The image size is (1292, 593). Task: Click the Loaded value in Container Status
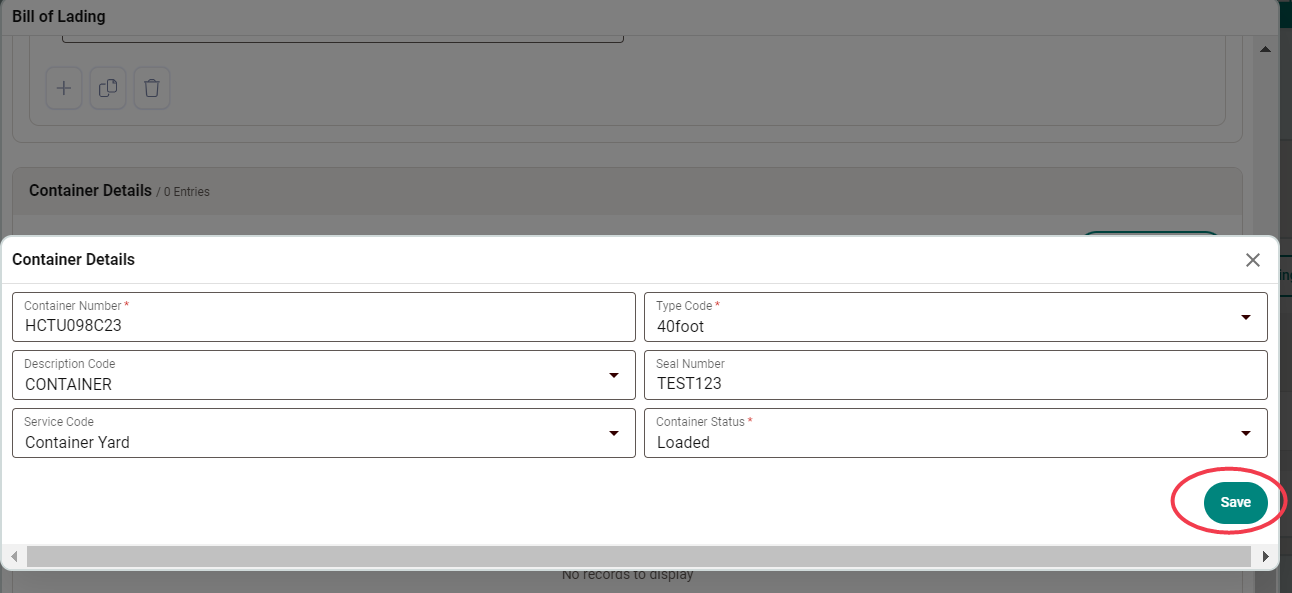pyautogui.click(x=683, y=442)
